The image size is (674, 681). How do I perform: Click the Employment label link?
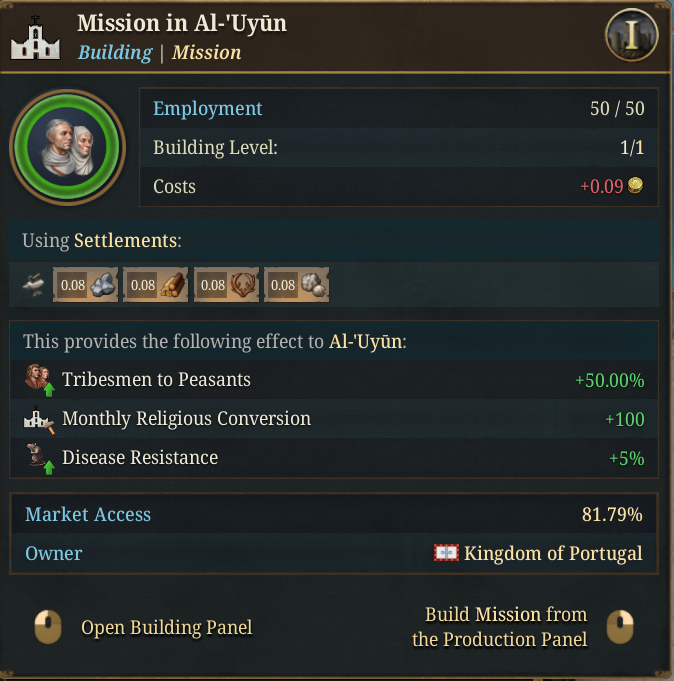(x=208, y=109)
